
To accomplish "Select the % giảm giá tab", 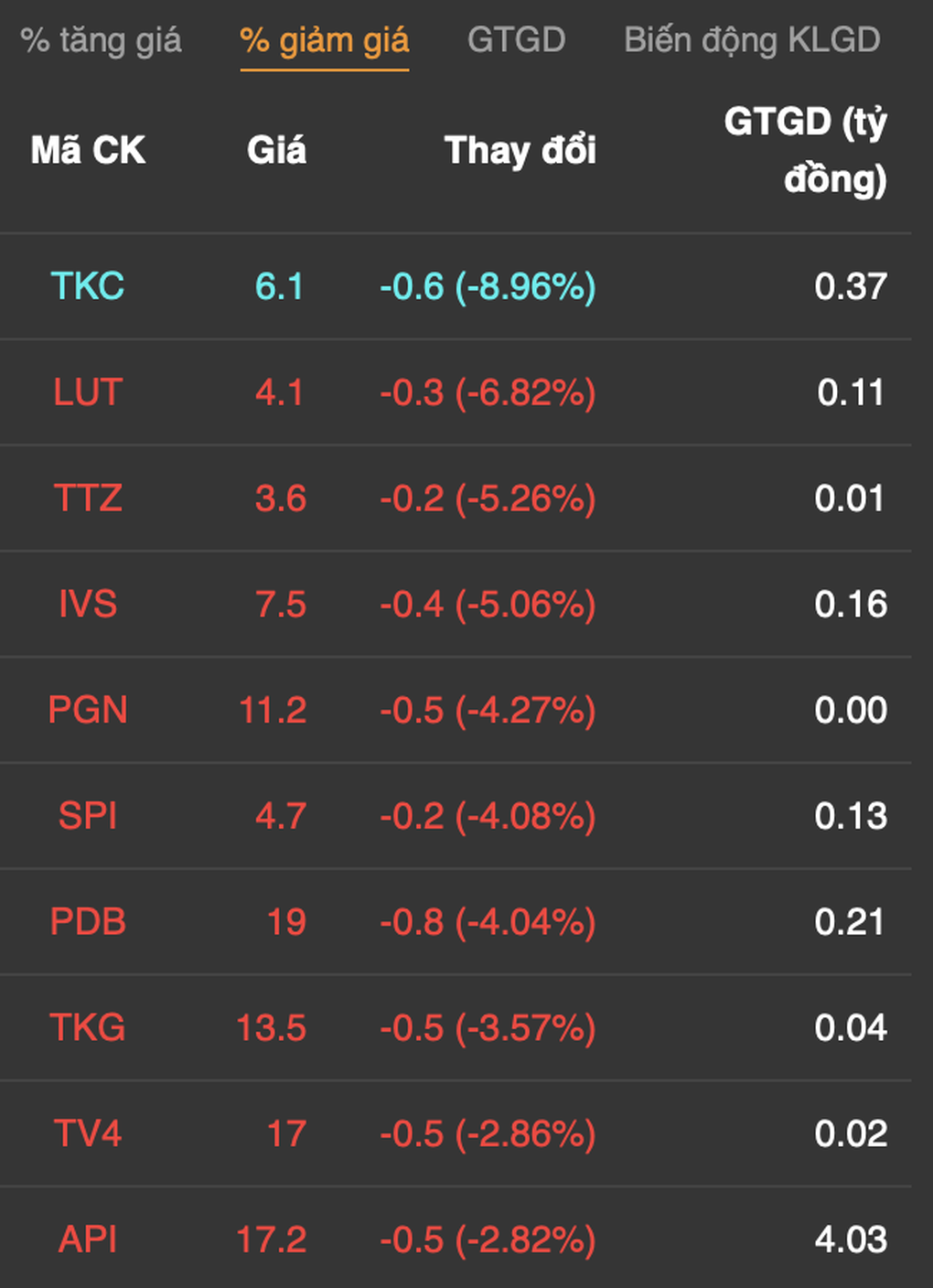I will [324, 40].
